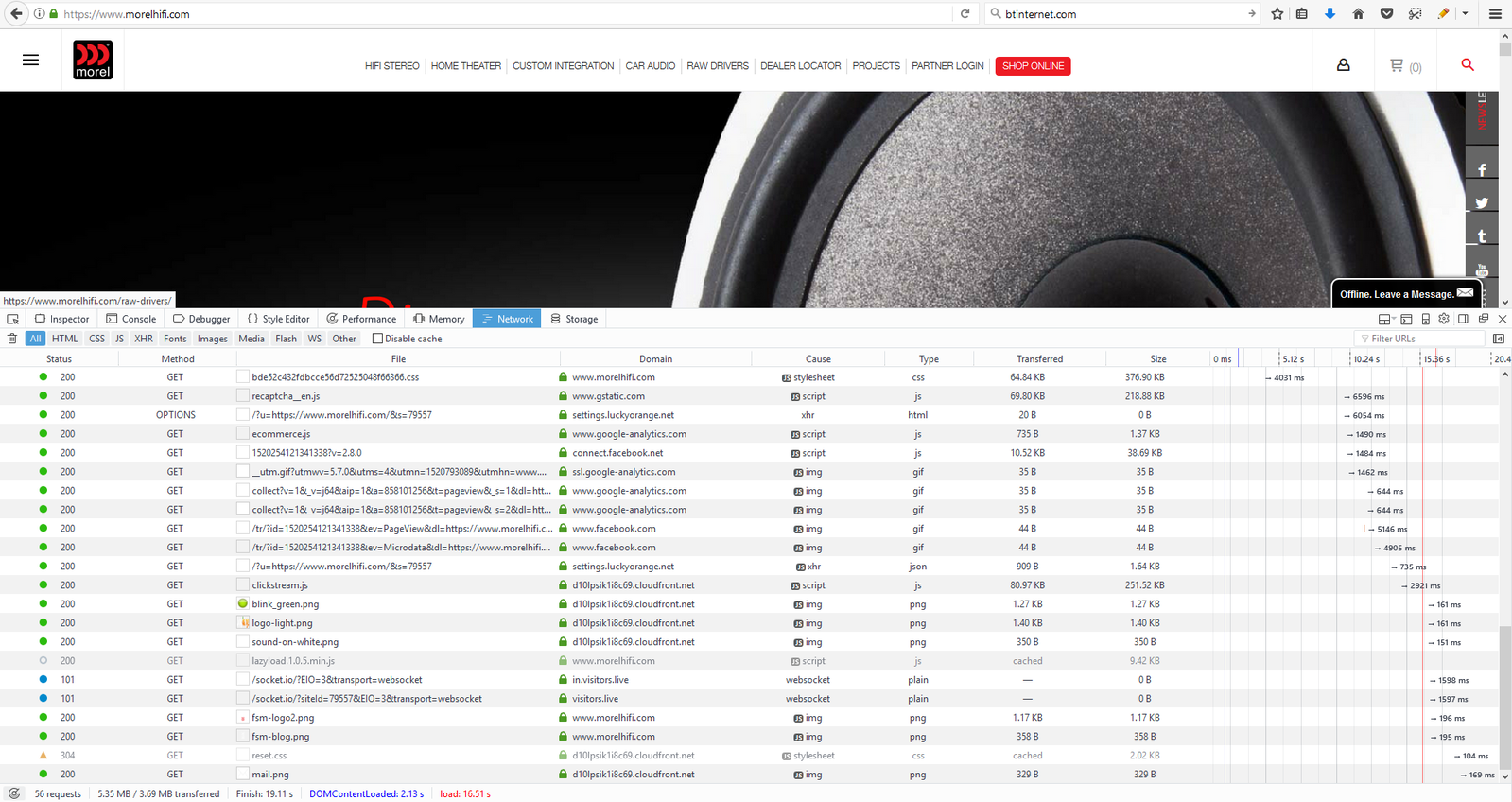Click the SHOP ONLINE button
Screen dimensions: 1512x802
click(x=1033, y=66)
